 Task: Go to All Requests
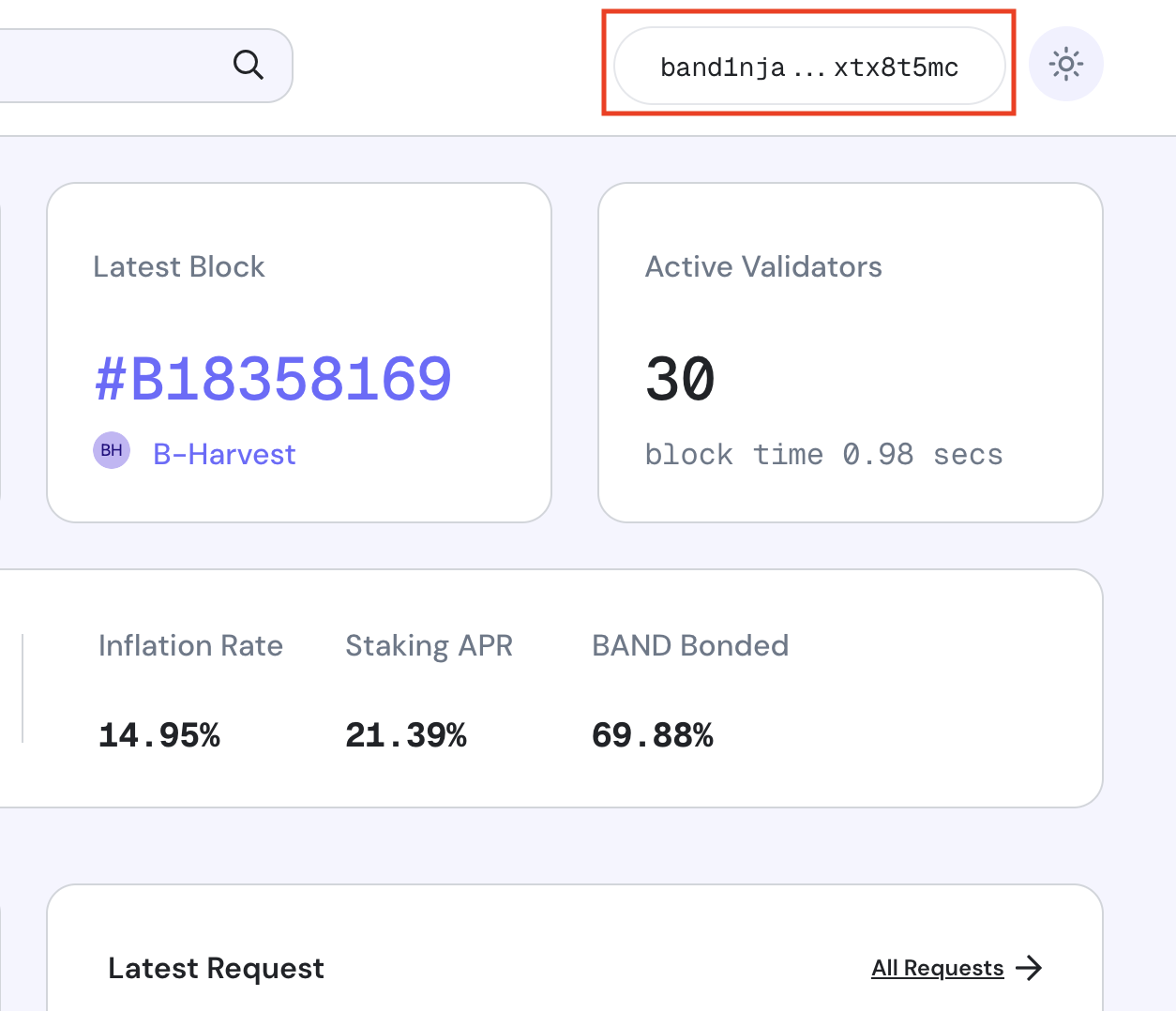point(937,968)
